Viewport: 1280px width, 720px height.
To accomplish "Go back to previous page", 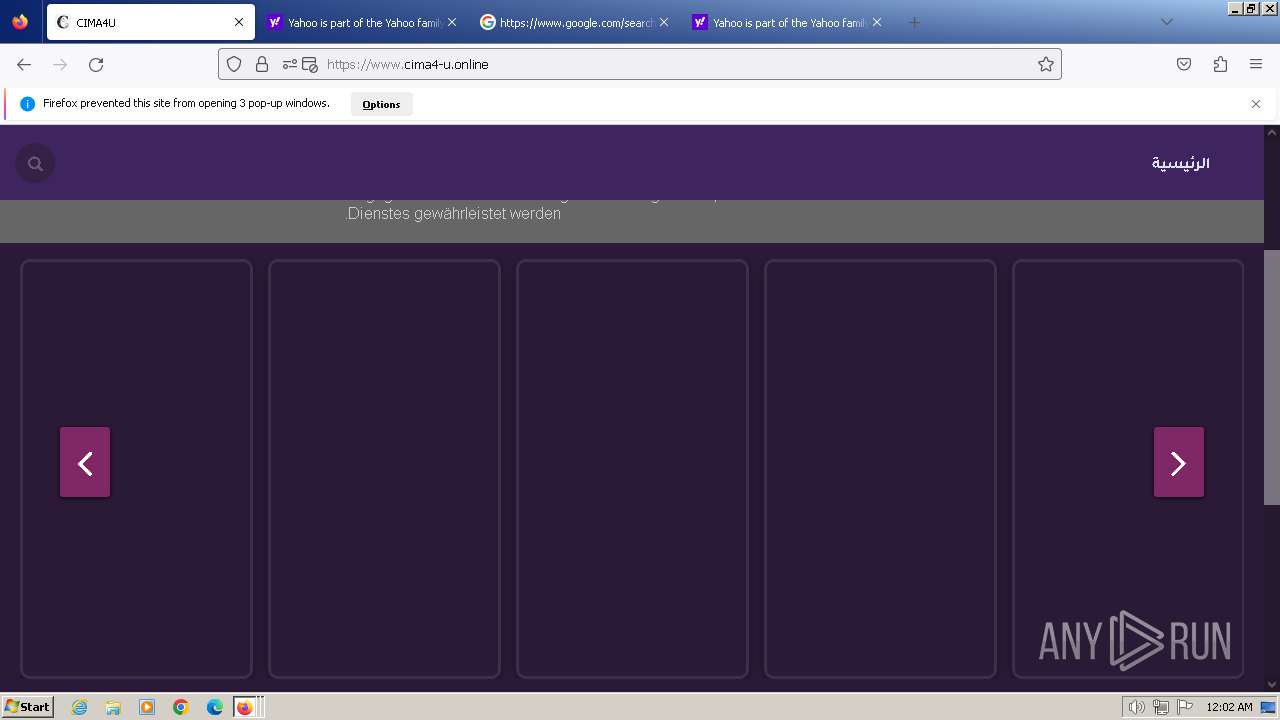I will pos(24,64).
